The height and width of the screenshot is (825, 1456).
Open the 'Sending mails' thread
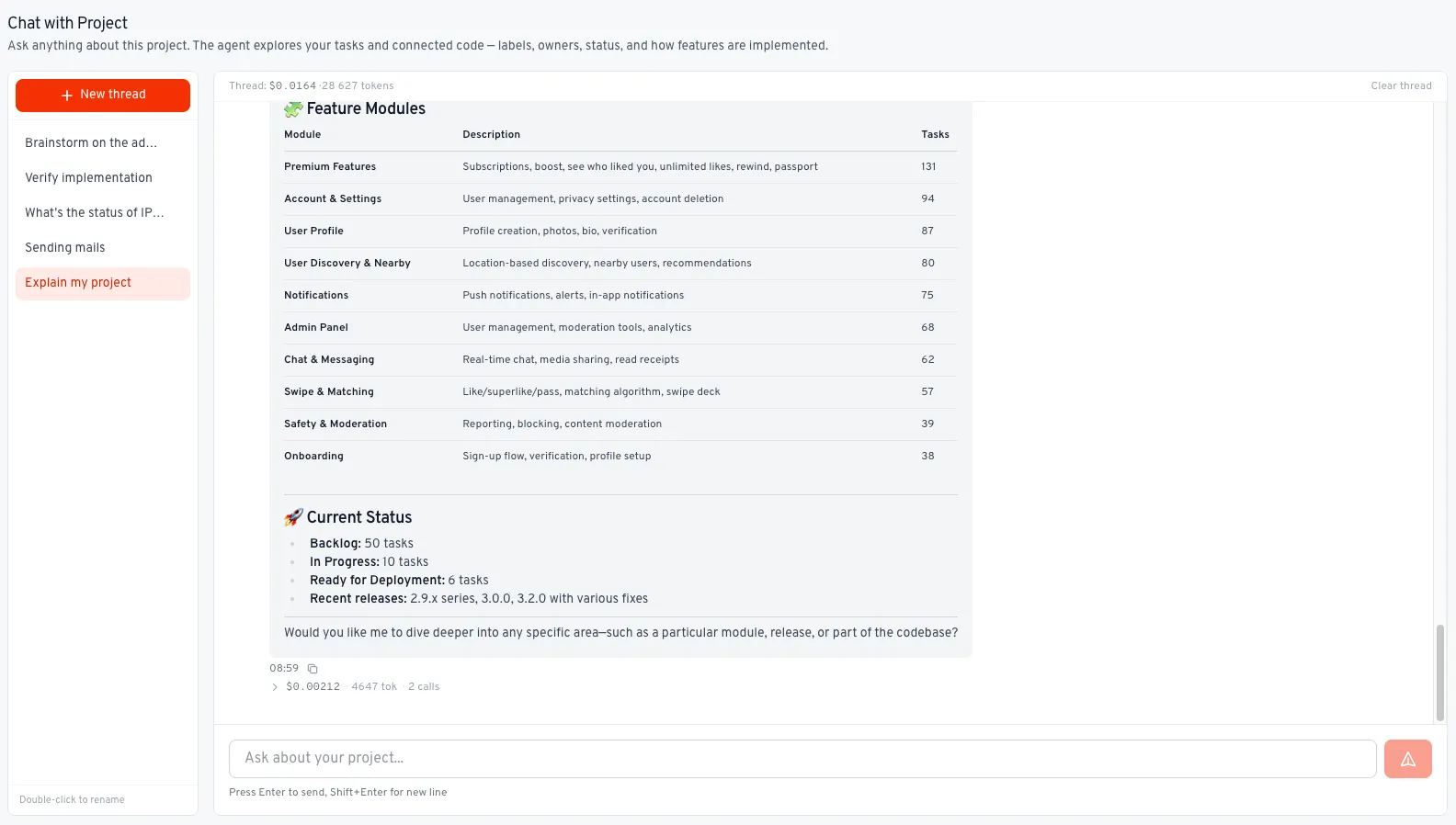tap(103, 247)
